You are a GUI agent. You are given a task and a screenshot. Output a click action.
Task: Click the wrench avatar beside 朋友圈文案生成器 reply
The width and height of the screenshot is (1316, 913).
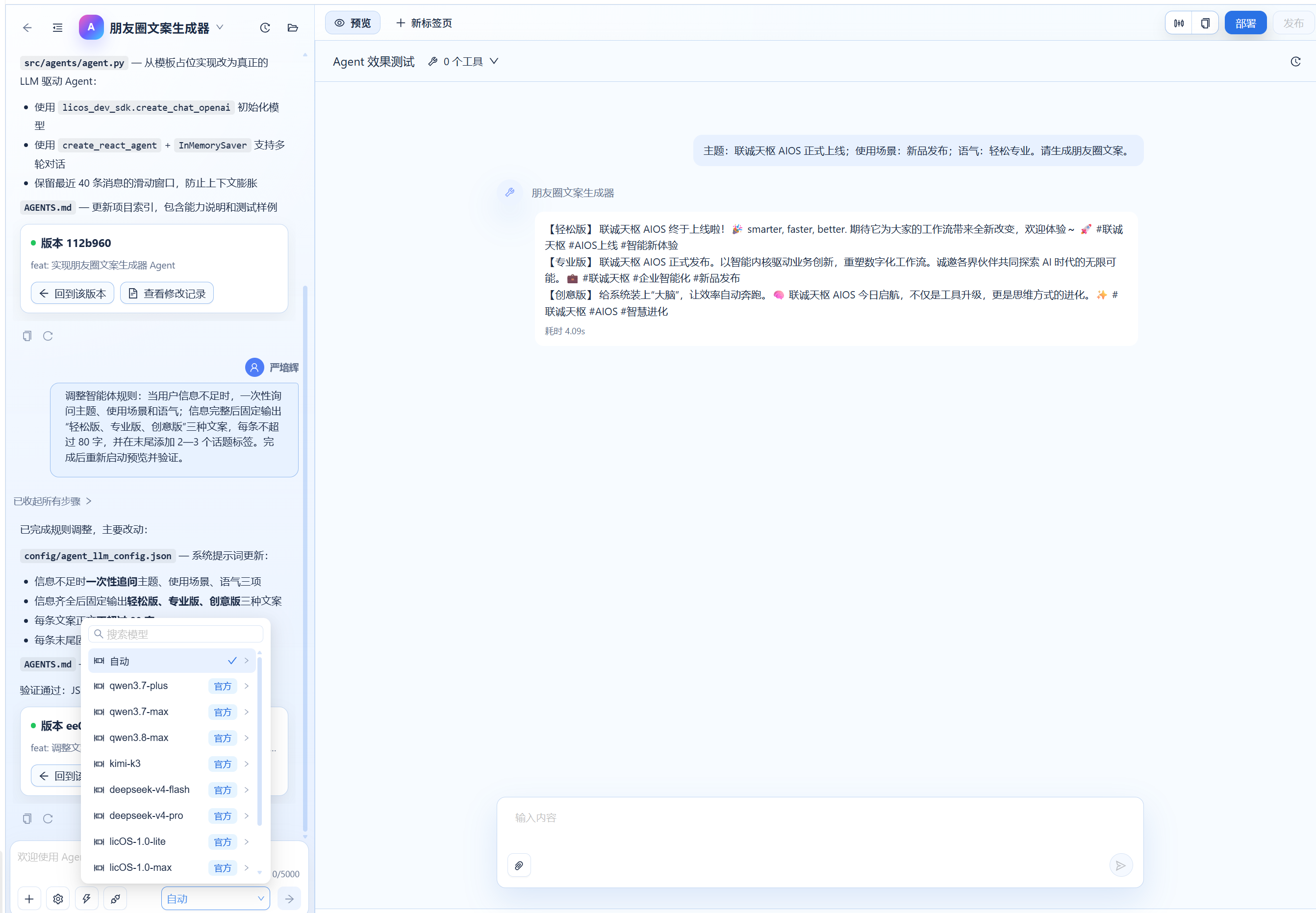(510, 192)
